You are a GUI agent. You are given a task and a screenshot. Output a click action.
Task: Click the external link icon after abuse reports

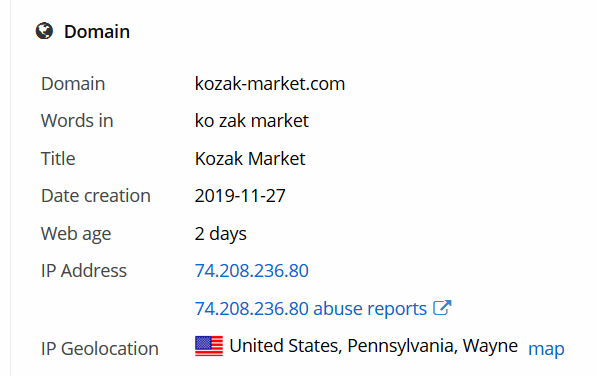(x=442, y=307)
